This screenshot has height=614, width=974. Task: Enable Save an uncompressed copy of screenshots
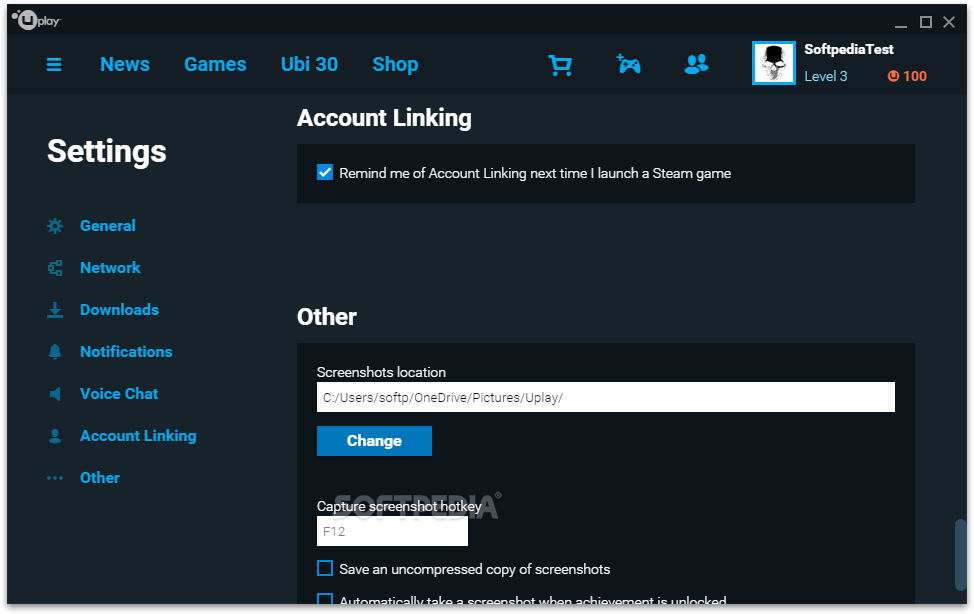[325, 568]
